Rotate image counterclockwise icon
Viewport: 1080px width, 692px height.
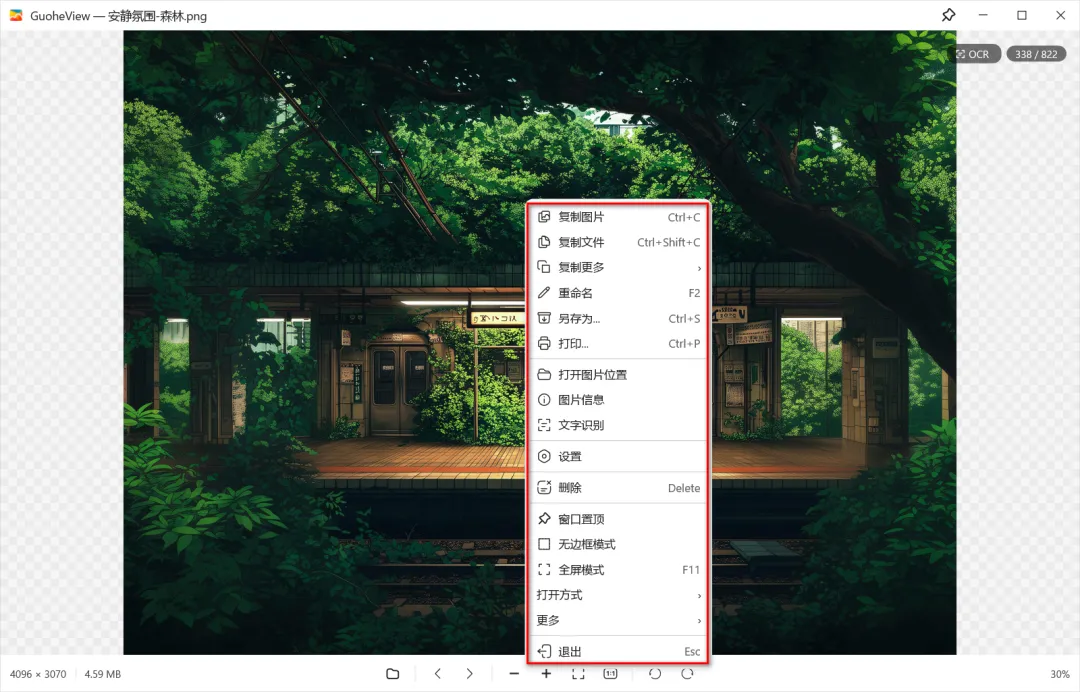click(x=655, y=673)
